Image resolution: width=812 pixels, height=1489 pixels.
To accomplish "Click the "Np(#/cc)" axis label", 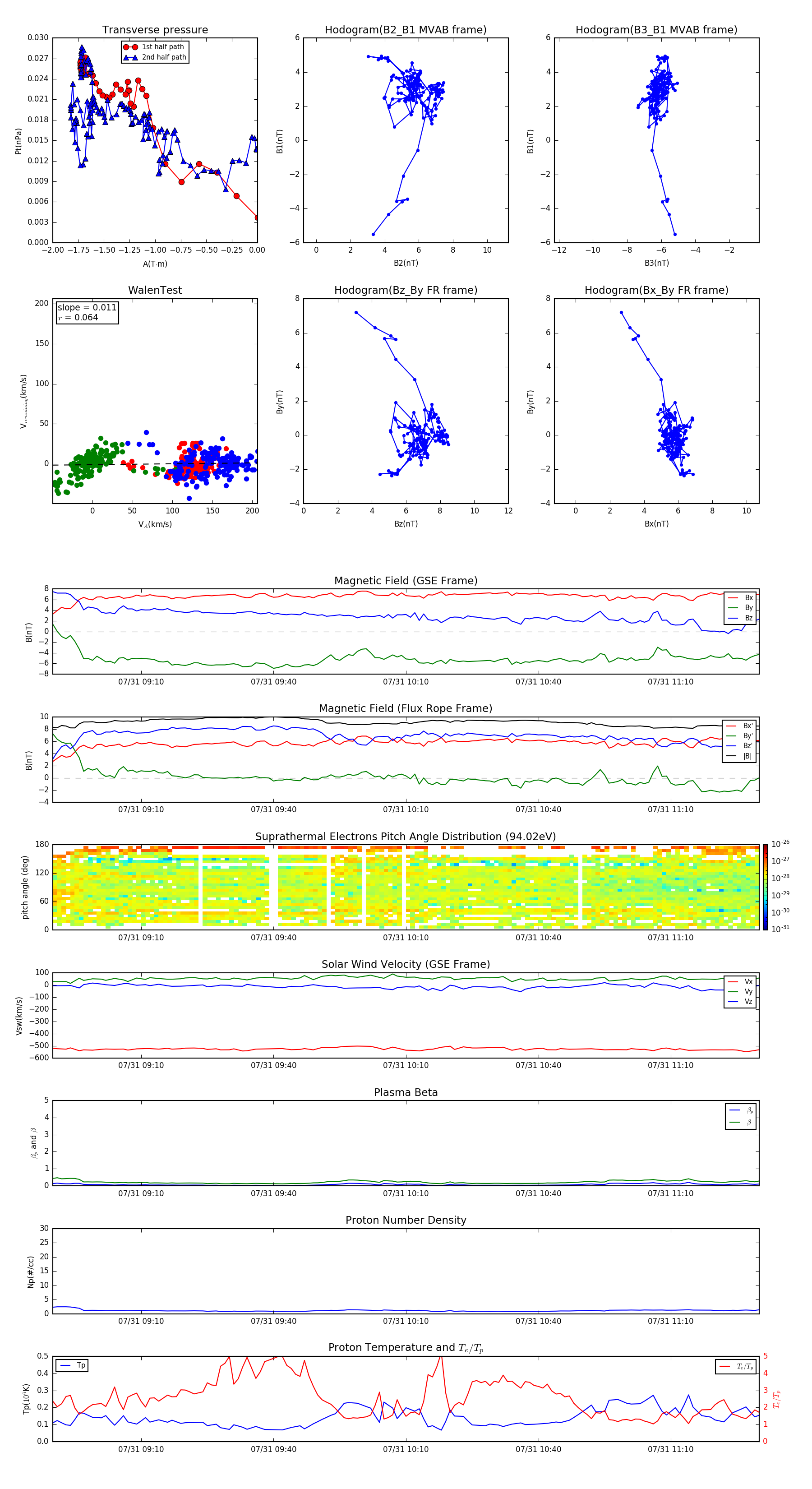I will pyautogui.click(x=31, y=1272).
